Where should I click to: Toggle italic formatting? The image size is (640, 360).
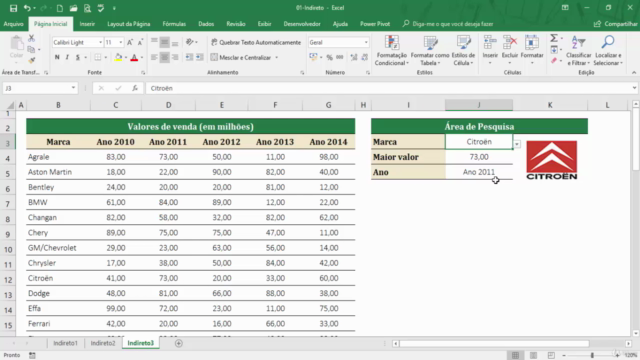(67, 58)
